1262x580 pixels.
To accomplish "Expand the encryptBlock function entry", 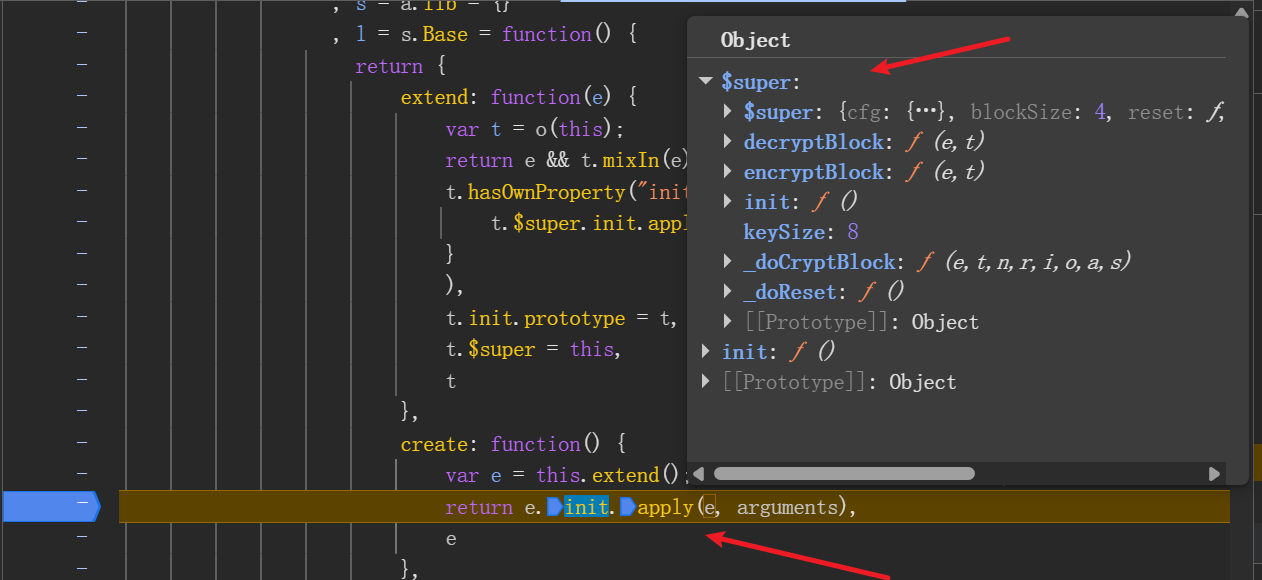I will [x=729, y=172].
